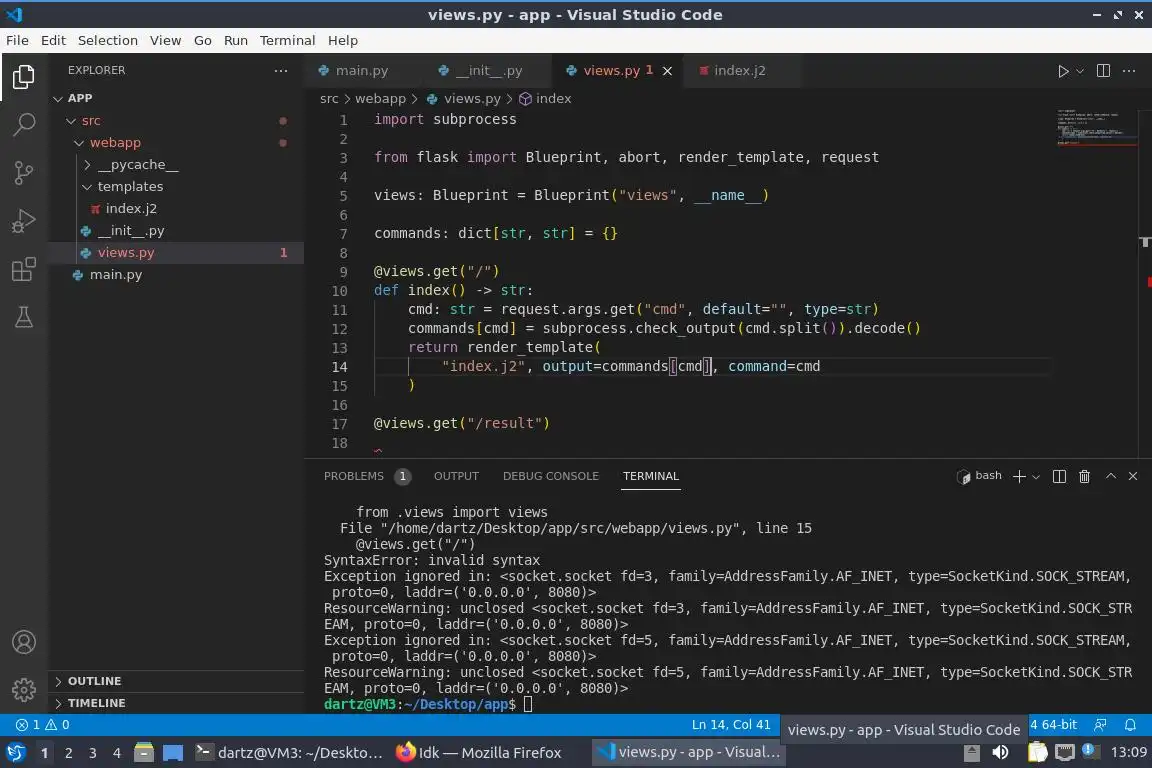Switch to the DEBUG CONSOLE tab
This screenshot has height=768, width=1152.
tap(551, 476)
